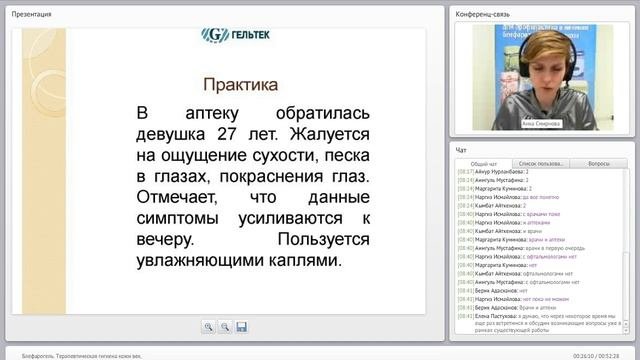The height and width of the screenshot is (360, 640).
Task: Click the chat scrollbar thumb
Action: coord(627,286)
